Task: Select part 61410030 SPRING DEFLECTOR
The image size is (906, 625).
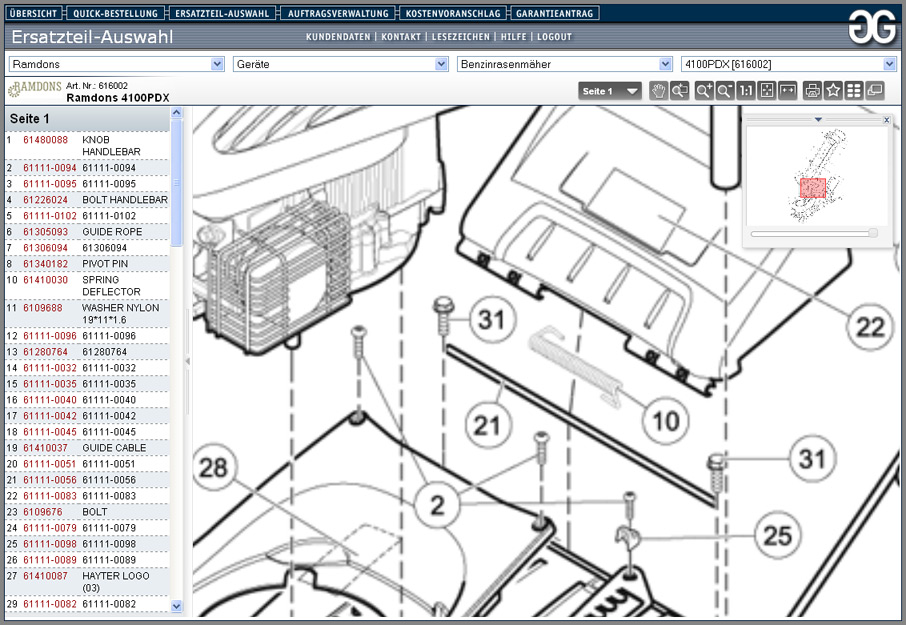Action: pyautogui.click(x=45, y=280)
